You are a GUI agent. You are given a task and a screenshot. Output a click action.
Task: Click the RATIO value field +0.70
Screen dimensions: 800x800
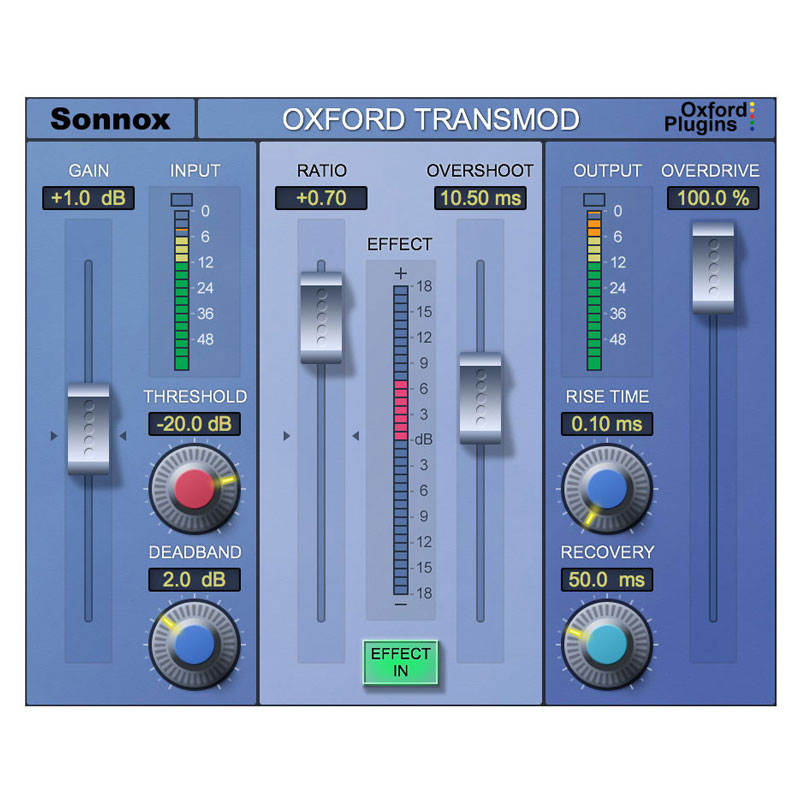tap(321, 198)
